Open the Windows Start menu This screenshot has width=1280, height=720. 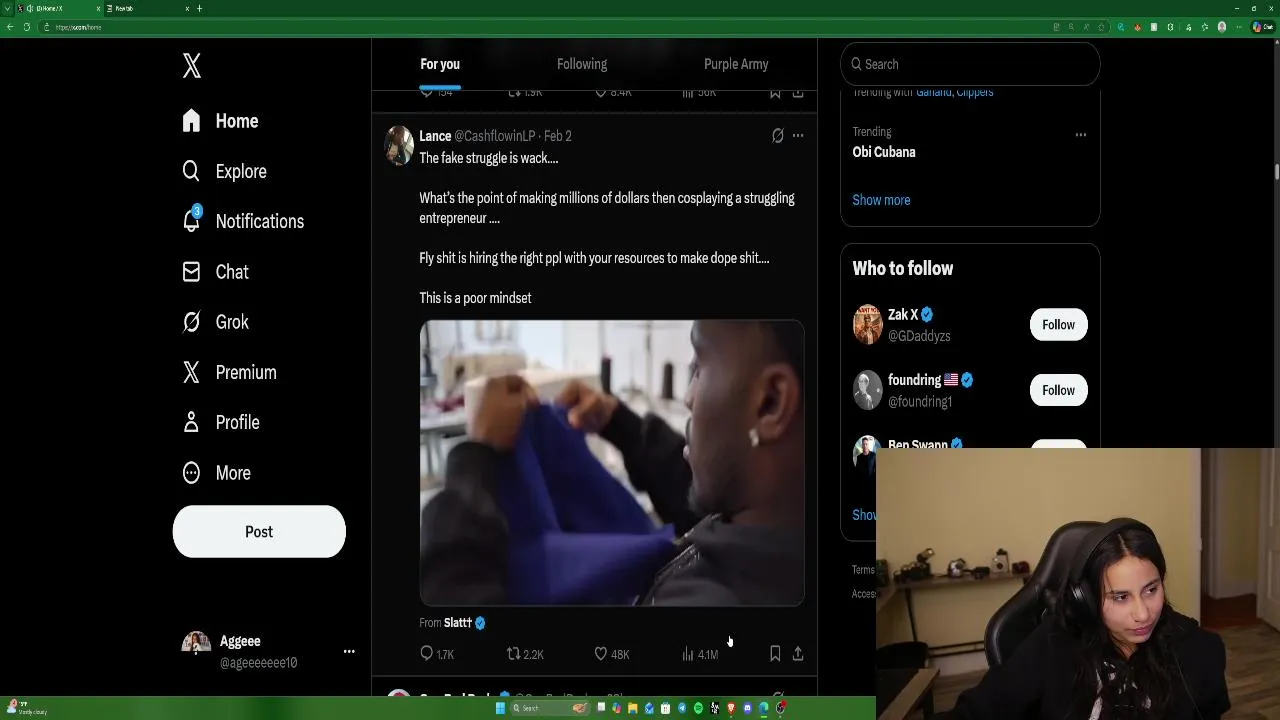click(501, 708)
